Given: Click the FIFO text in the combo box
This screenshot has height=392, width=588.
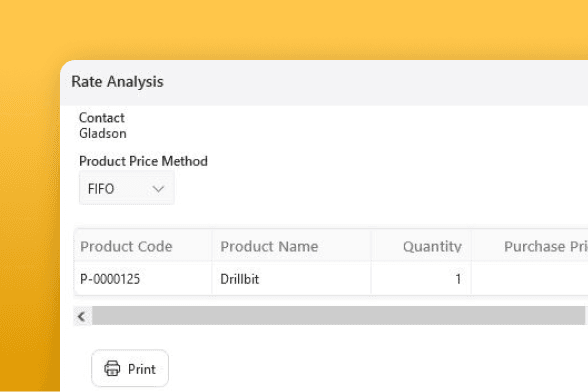Looking at the screenshot, I should coord(101,189).
